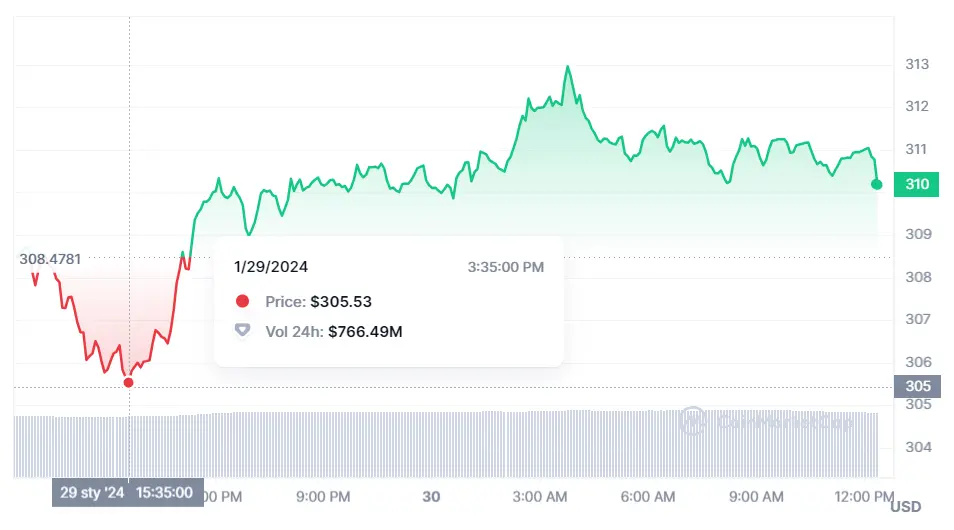Viewport: 954px width, 530px height.
Task: Click the red price dot in the tooltip
Action: pos(242,301)
